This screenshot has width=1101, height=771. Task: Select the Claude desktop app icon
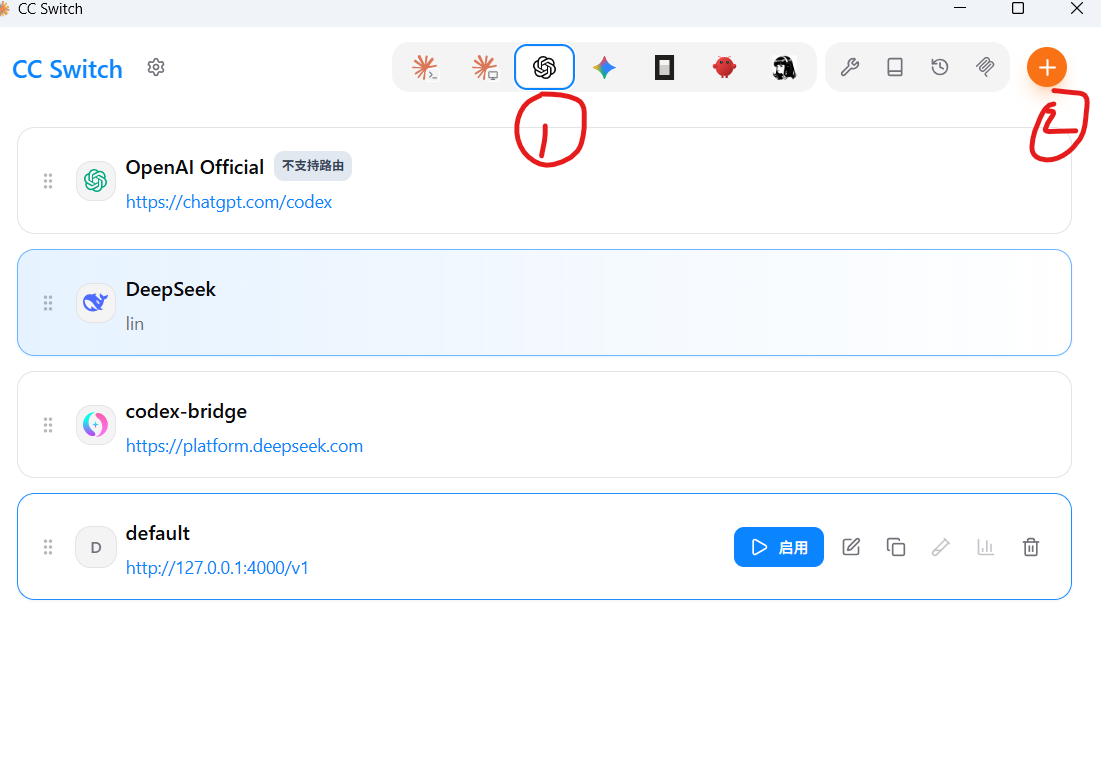pyautogui.click(x=484, y=67)
